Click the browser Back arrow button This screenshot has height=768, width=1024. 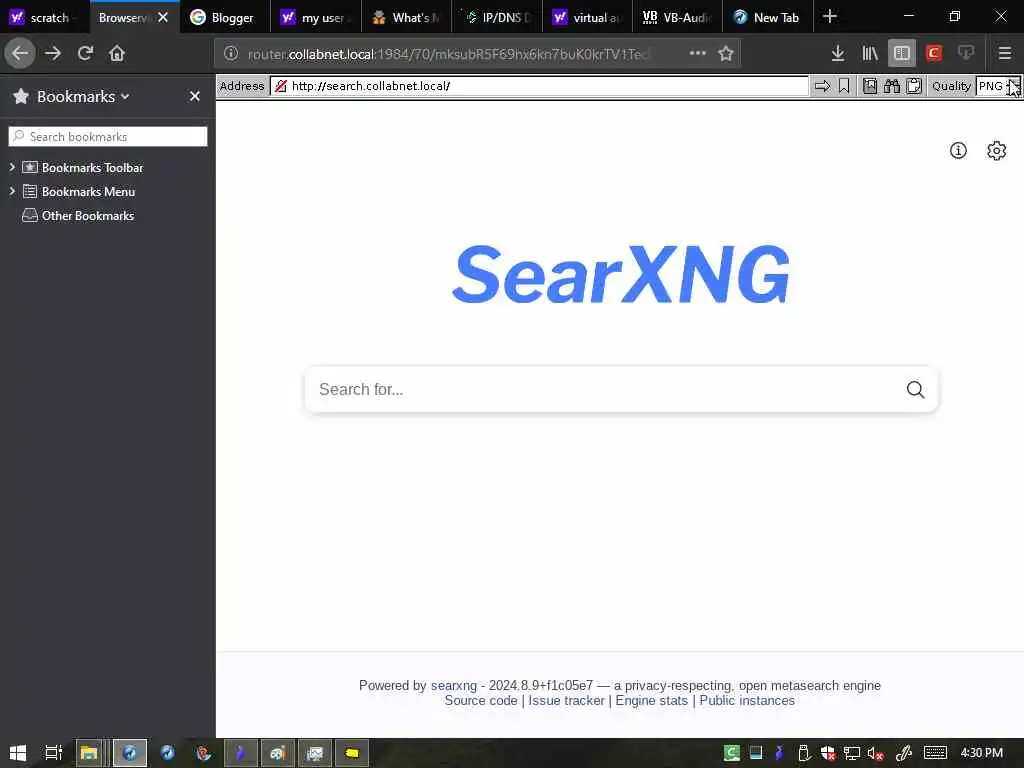20,53
